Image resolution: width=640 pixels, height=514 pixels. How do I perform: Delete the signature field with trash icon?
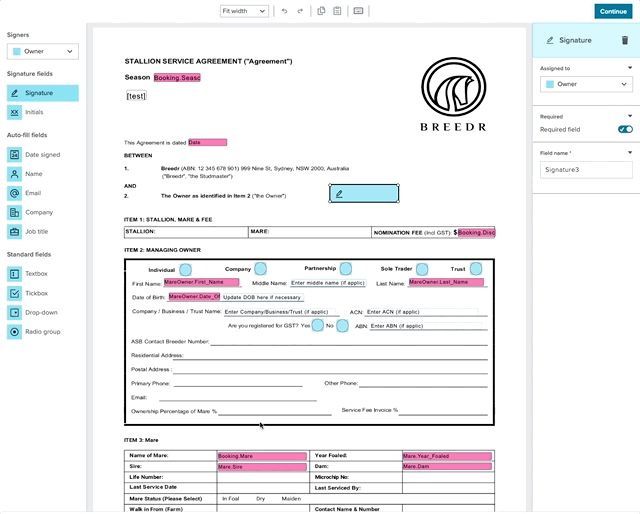pyautogui.click(x=625, y=40)
